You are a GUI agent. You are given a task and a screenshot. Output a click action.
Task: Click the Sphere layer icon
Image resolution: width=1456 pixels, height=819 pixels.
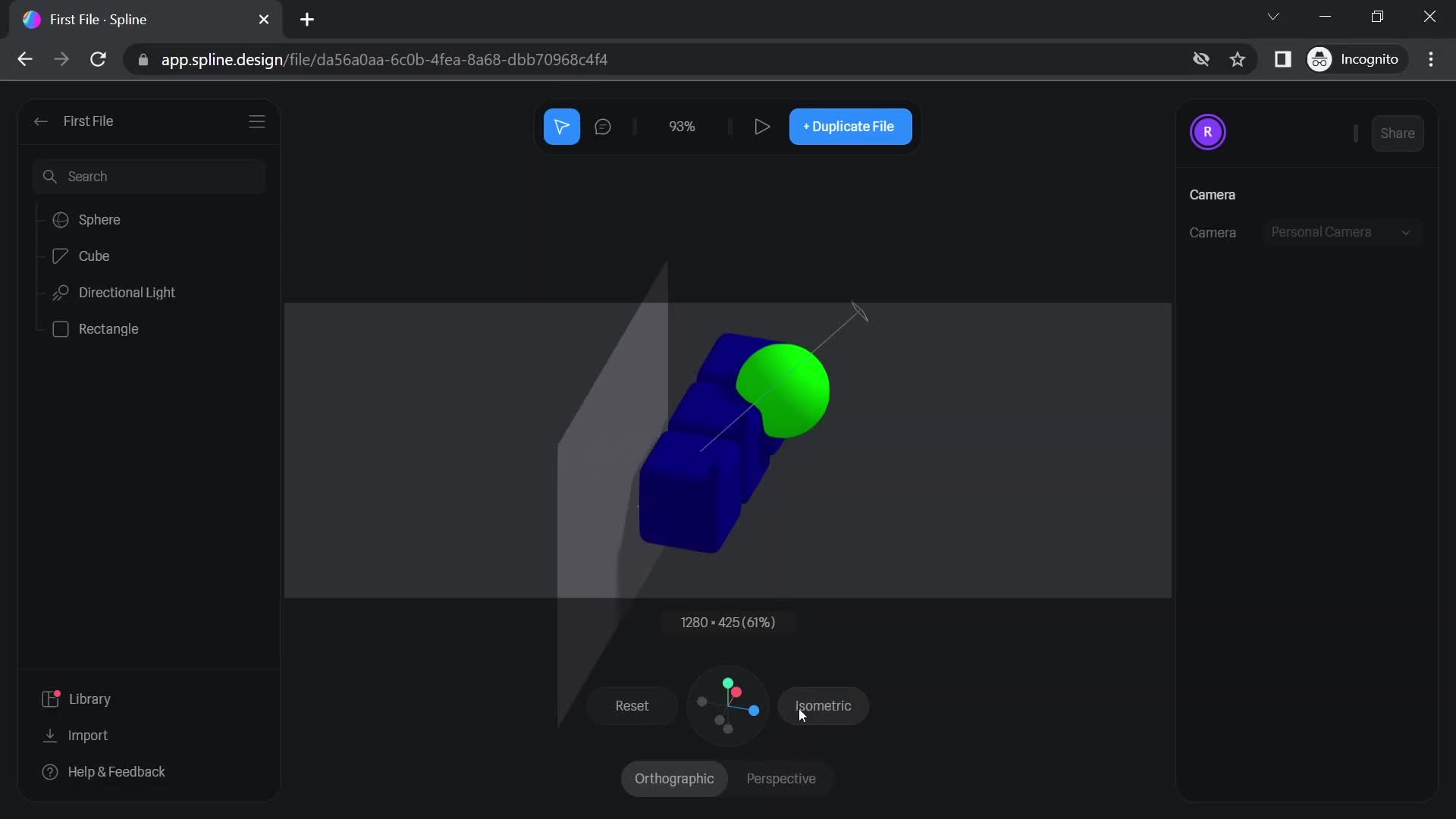pyautogui.click(x=61, y=220)
